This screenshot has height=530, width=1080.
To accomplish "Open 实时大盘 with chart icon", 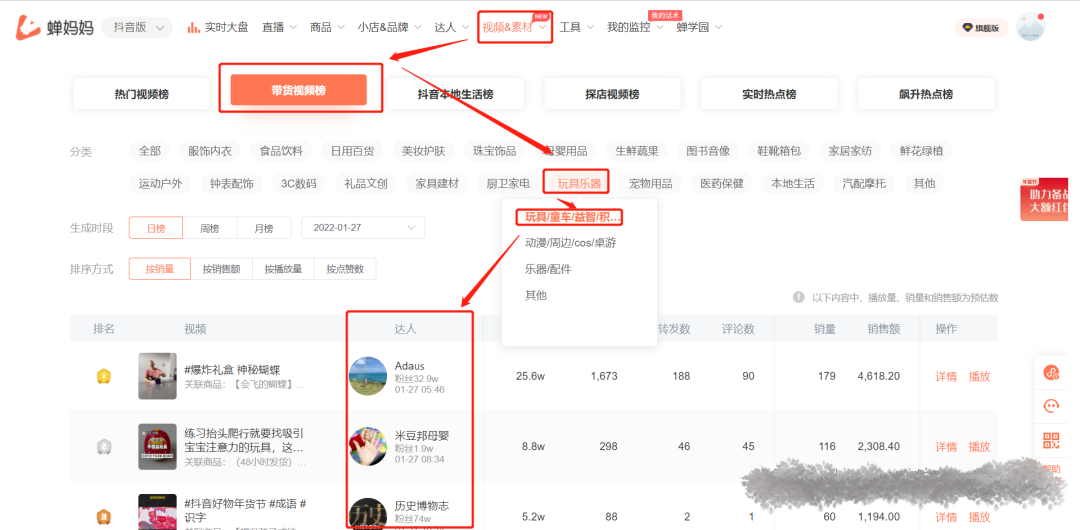I will pos(218,28).
